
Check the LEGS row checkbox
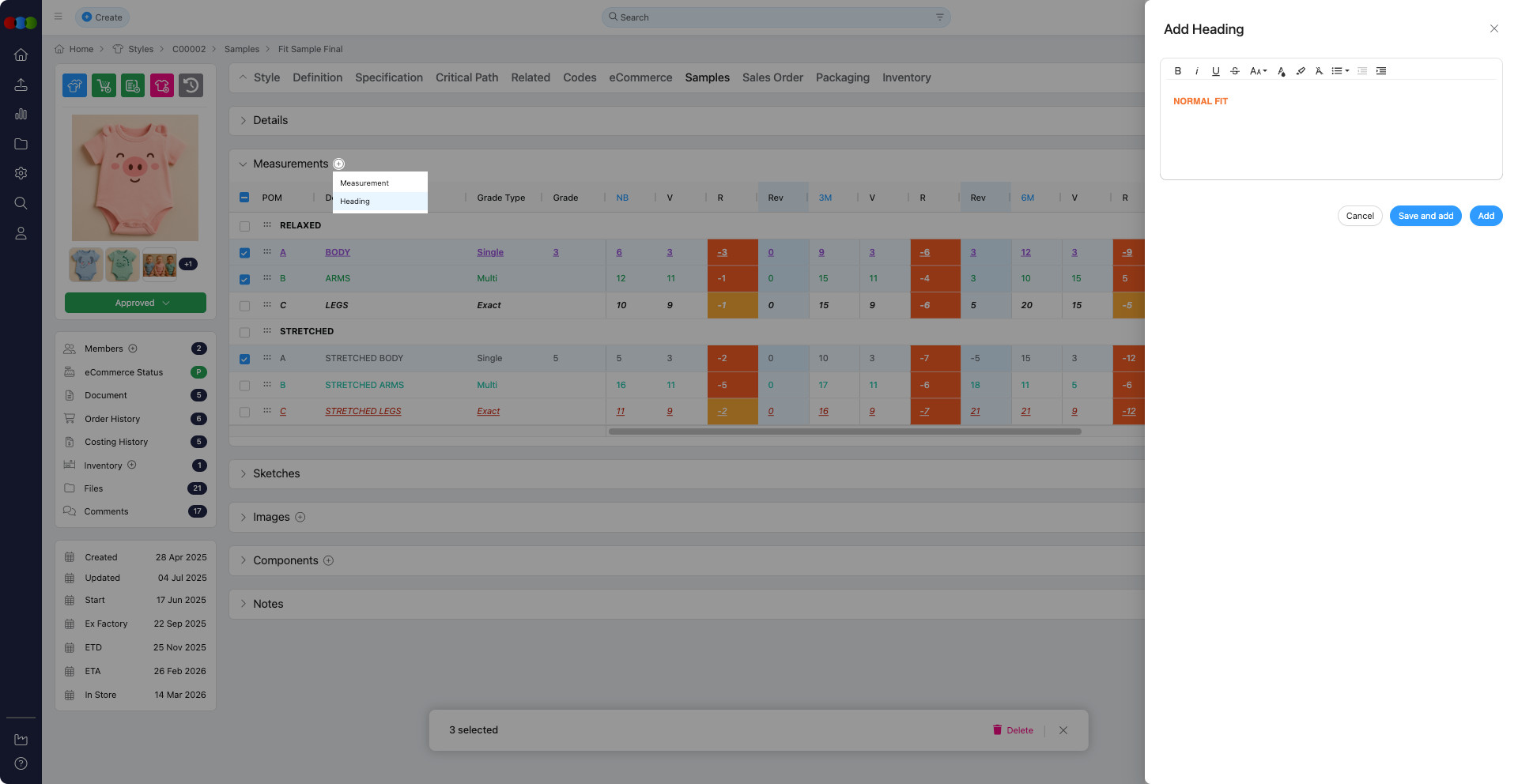click(x=244, y=306)
